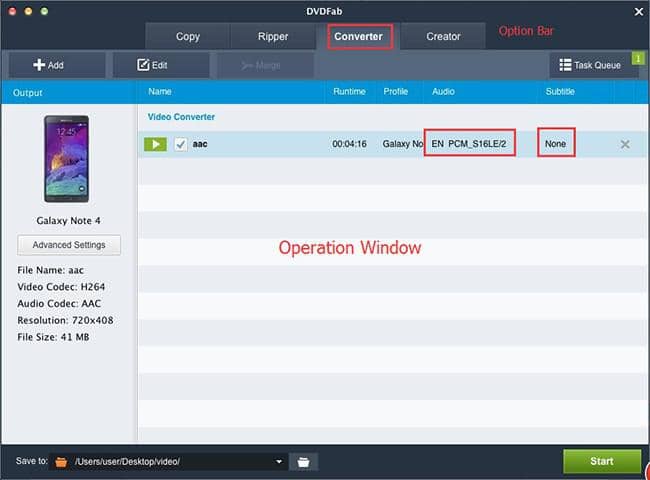Start the conversion
The width and height of the screenshot is (650, 480).
(x=602, y=461)
